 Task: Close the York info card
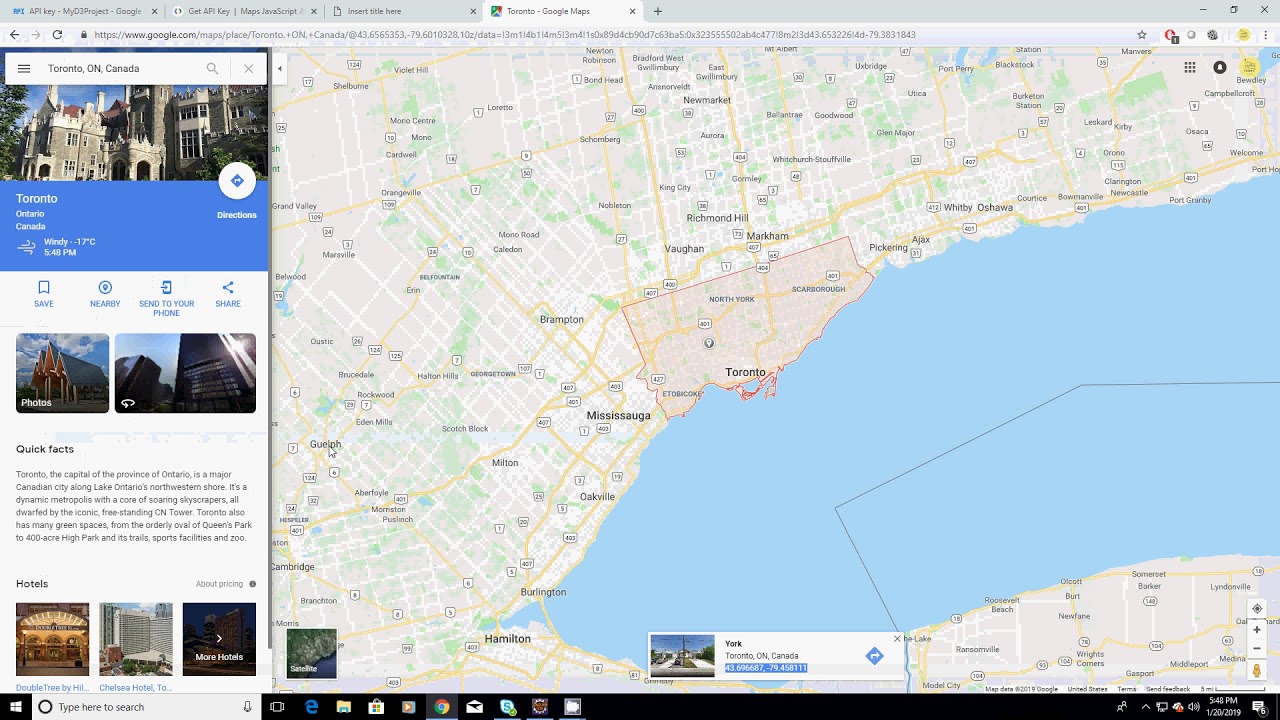(x=897, y=638)
